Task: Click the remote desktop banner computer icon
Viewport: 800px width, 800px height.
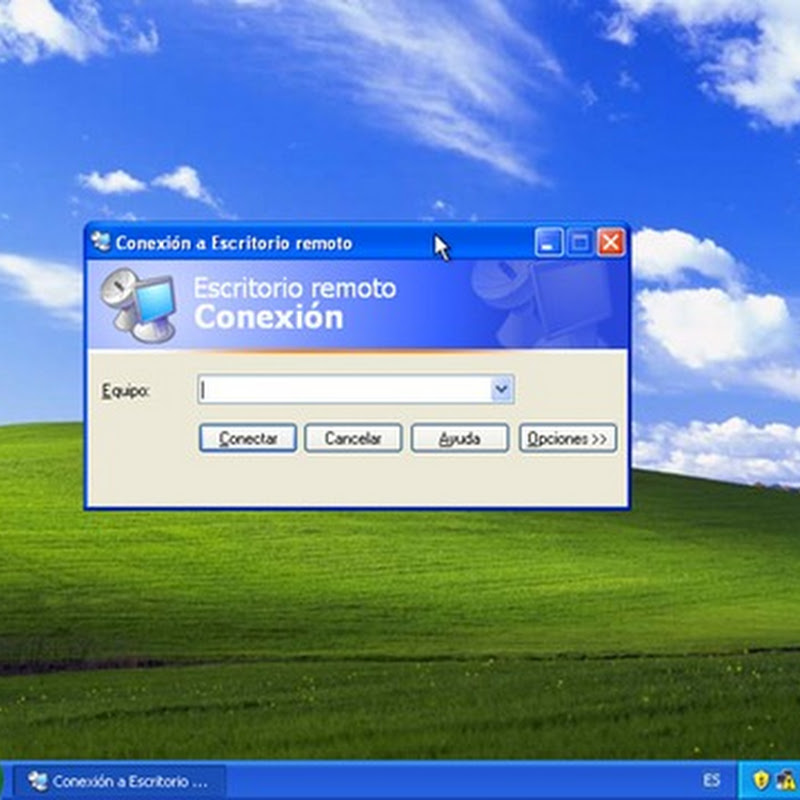Action: pos(138,305)
